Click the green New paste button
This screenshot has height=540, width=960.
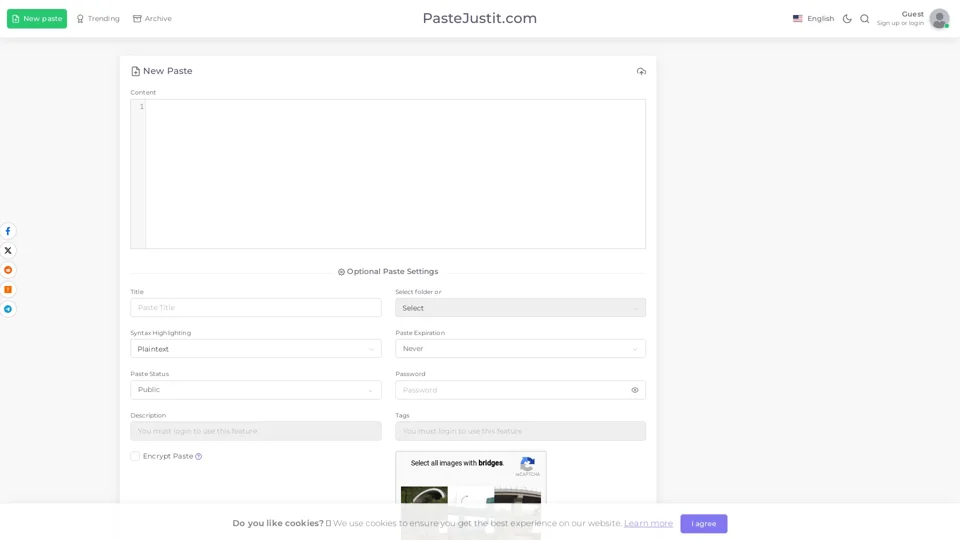(37, 18)
